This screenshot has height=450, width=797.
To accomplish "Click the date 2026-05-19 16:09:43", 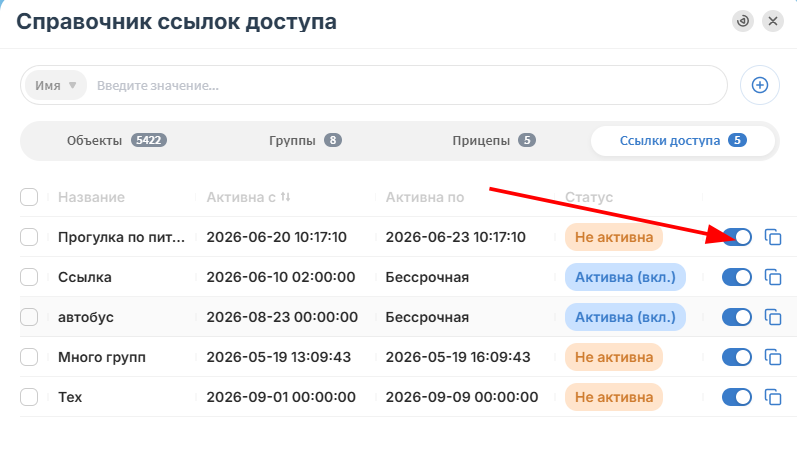I will tap(458, 357).
